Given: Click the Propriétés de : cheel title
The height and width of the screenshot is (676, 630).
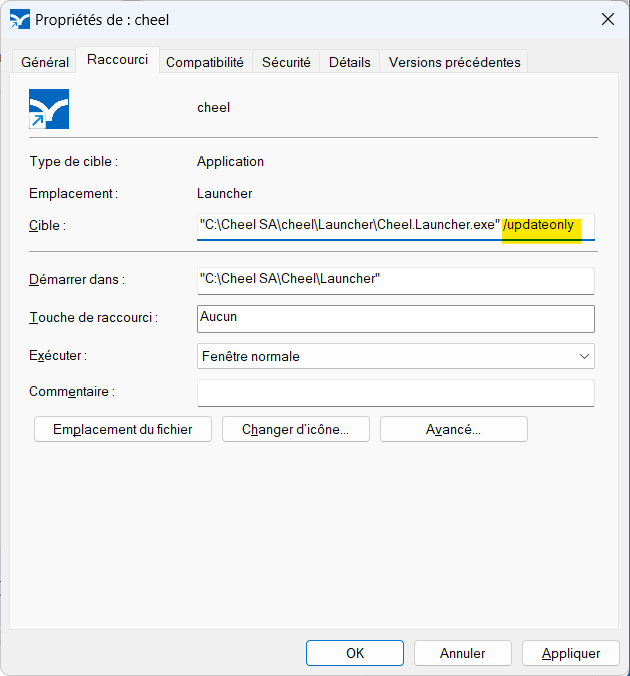Looking at the screenshot, I should pos(102,20).
